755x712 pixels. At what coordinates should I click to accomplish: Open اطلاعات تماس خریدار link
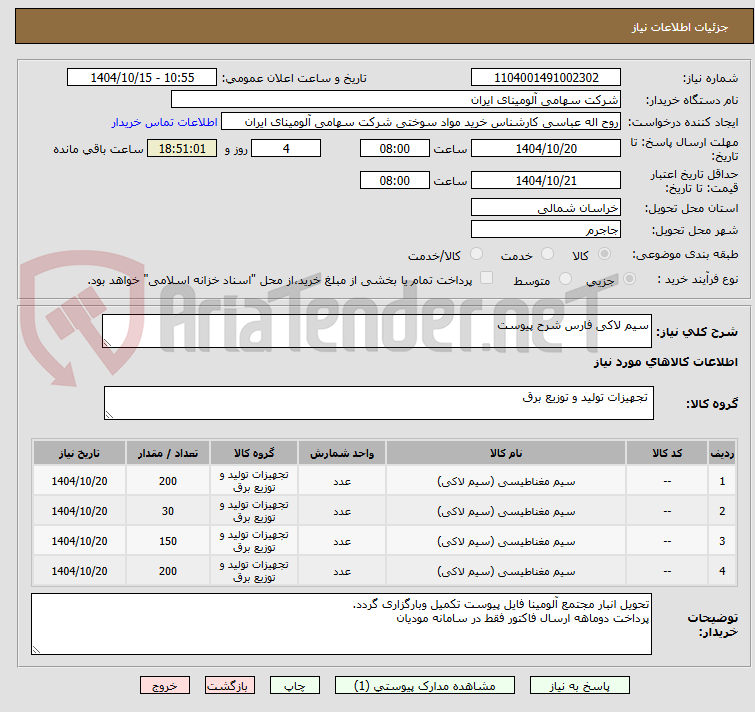tap(165, 122)
